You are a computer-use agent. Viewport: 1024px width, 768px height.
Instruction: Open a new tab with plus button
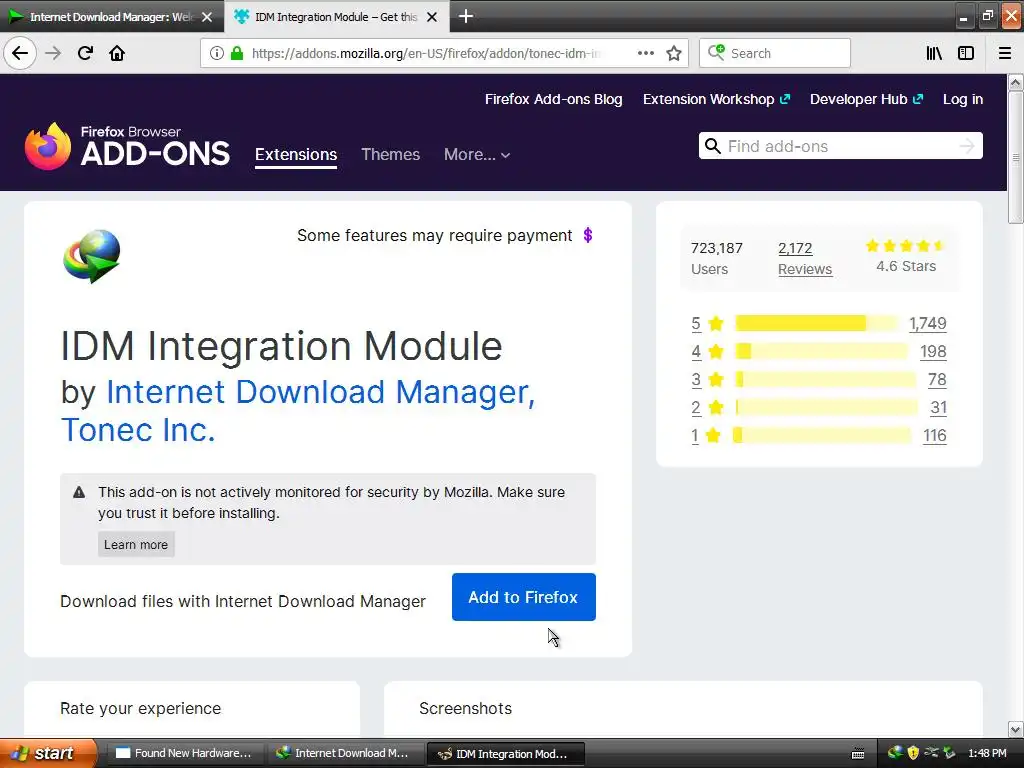466,16
